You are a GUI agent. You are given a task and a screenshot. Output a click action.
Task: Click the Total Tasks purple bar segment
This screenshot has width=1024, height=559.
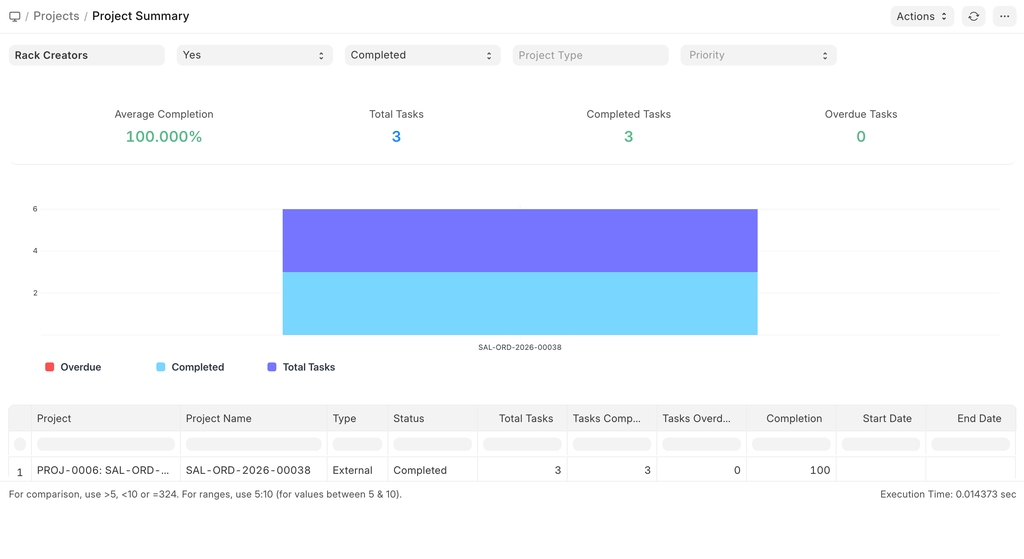(519, 240)
